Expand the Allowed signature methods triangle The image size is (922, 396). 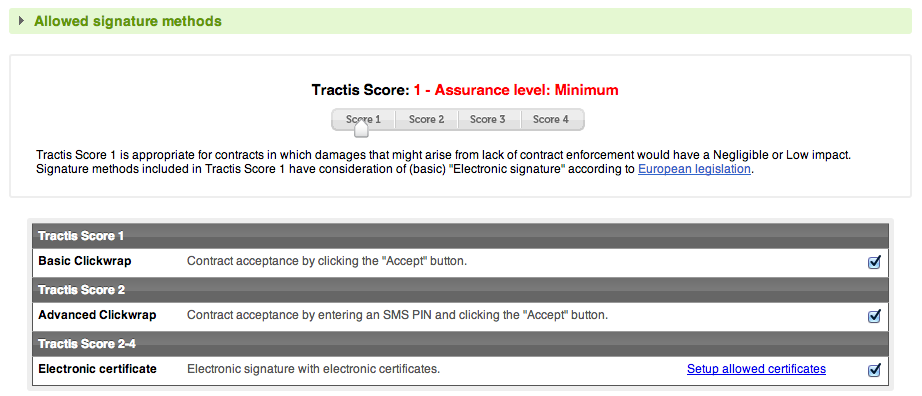(22, 21)
